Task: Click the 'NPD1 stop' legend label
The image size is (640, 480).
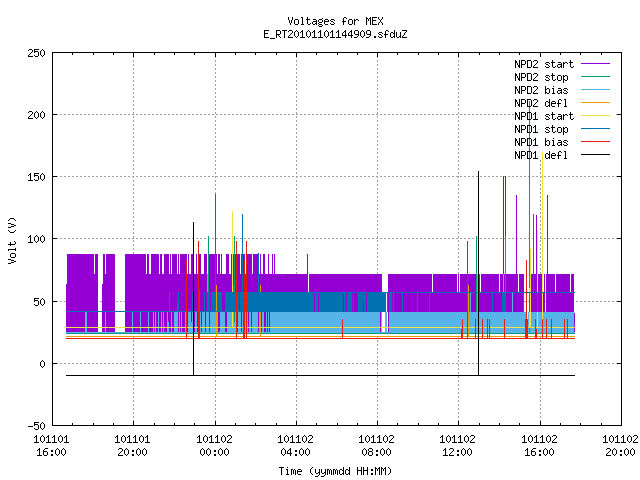Action: click(x=541, y=129)
